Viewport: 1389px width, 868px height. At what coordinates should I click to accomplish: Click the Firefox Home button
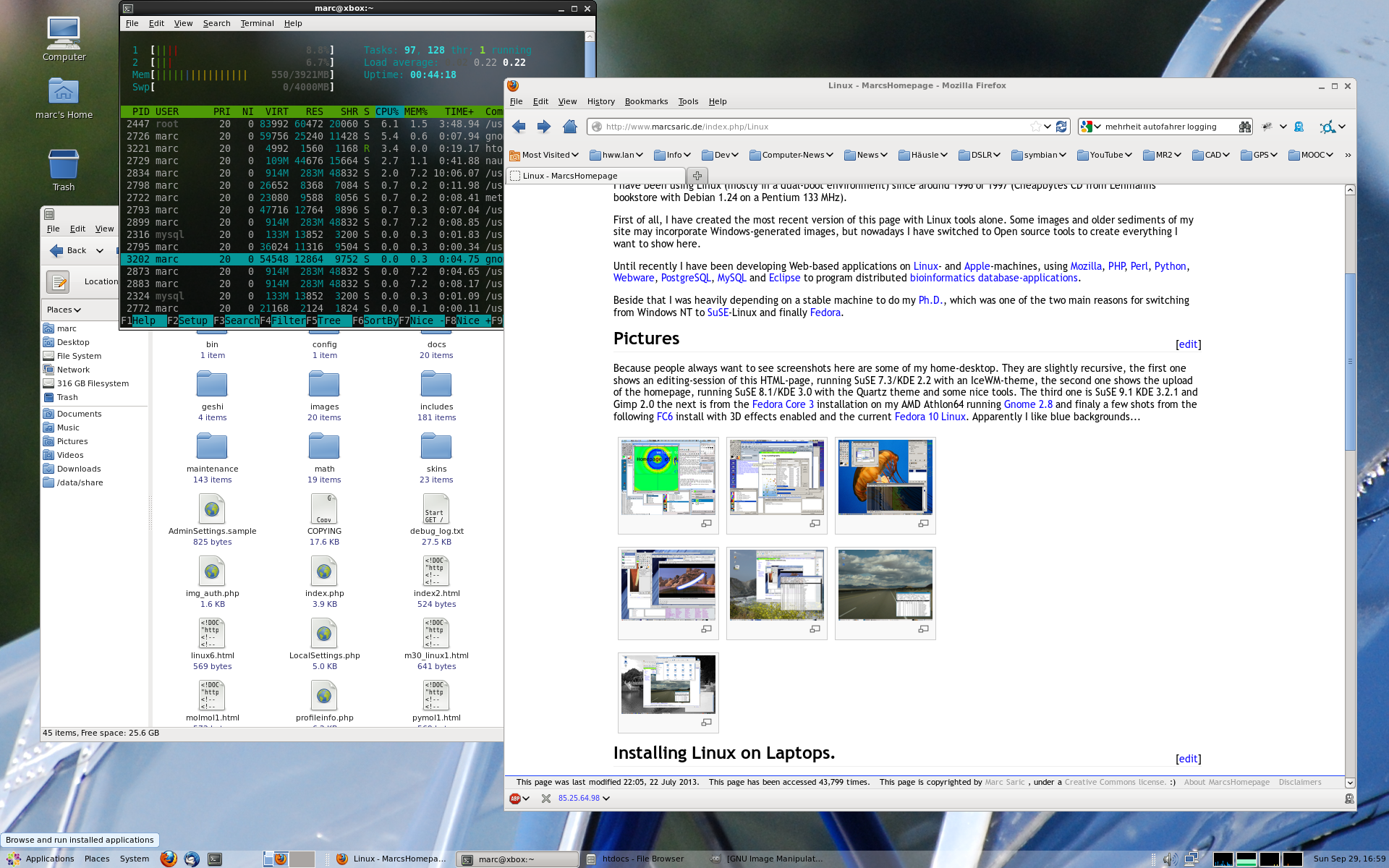pos(569,127)
